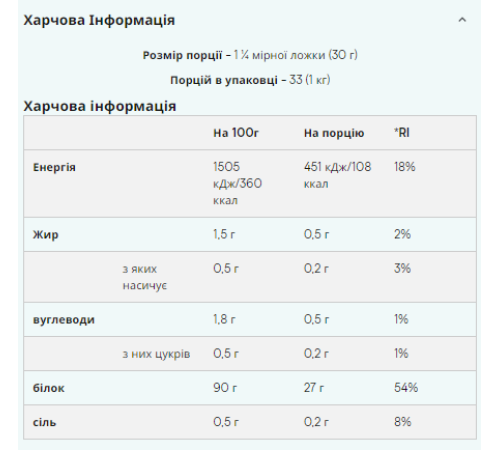Click the білок row label

[48, 388]
